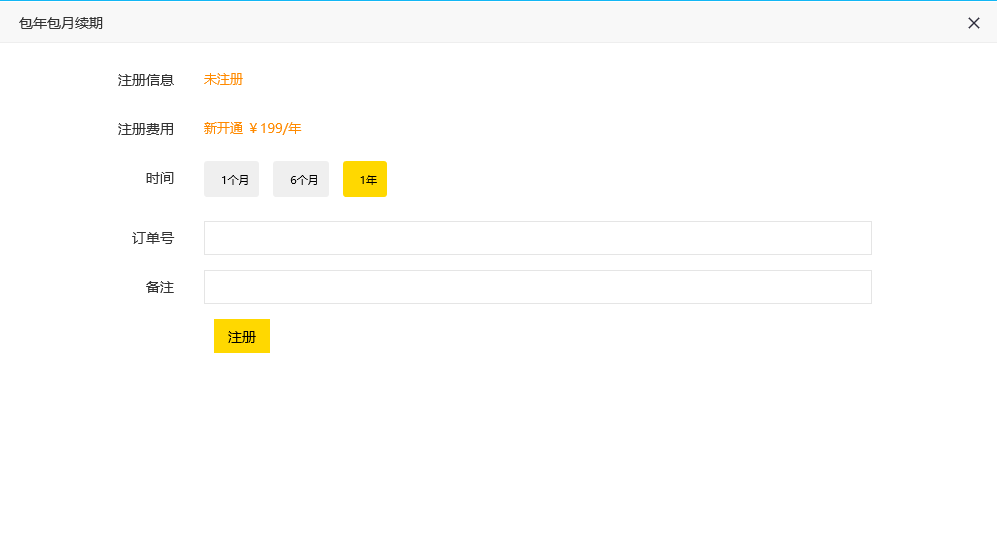Click the 包年包月续期 dialog title
The height and width of the screenshot is (558, 997).
[61, 24]
